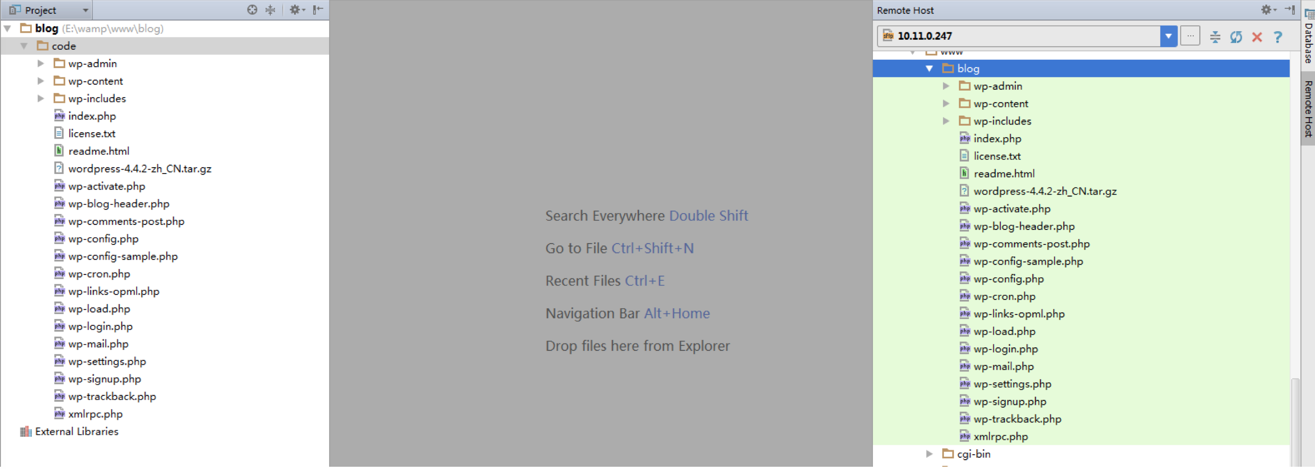This screenshot has width=1315, height=469.
Task: Click cgi-bin folder icon in Remote Host
Action: click(x=948, y=454)
